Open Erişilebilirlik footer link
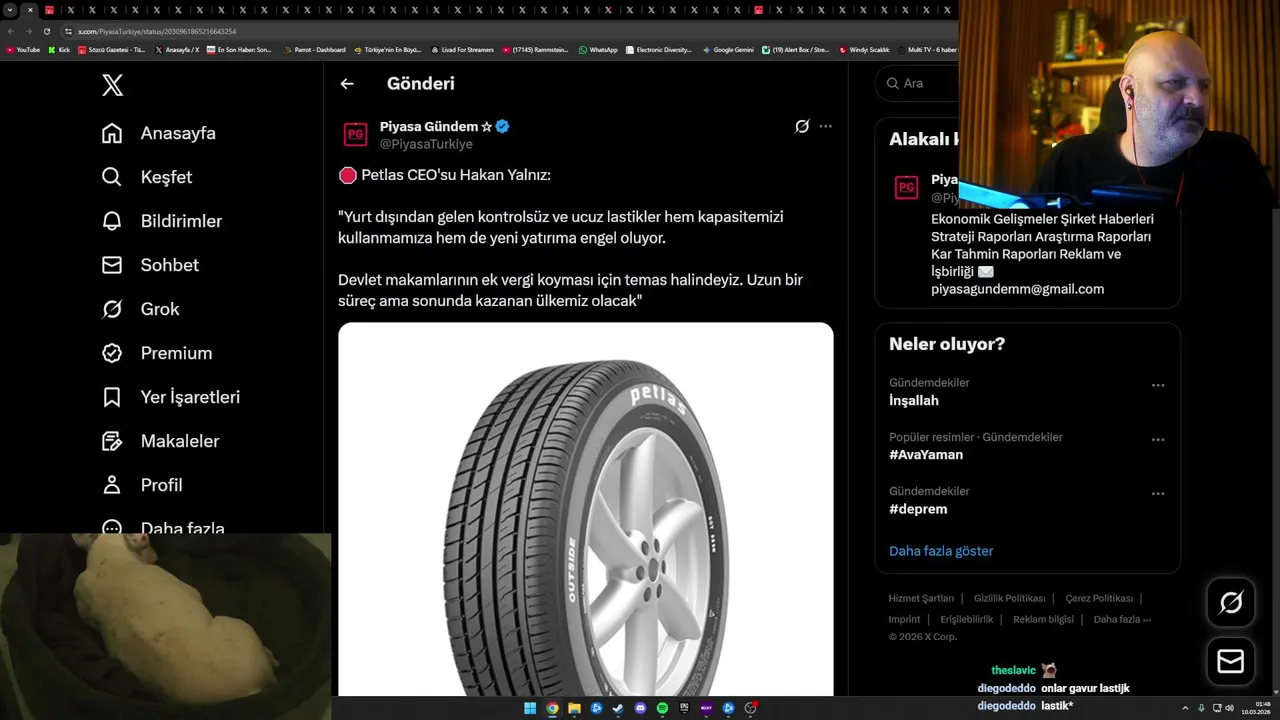Screen dimensions: 1280x720 click(967, 619)
